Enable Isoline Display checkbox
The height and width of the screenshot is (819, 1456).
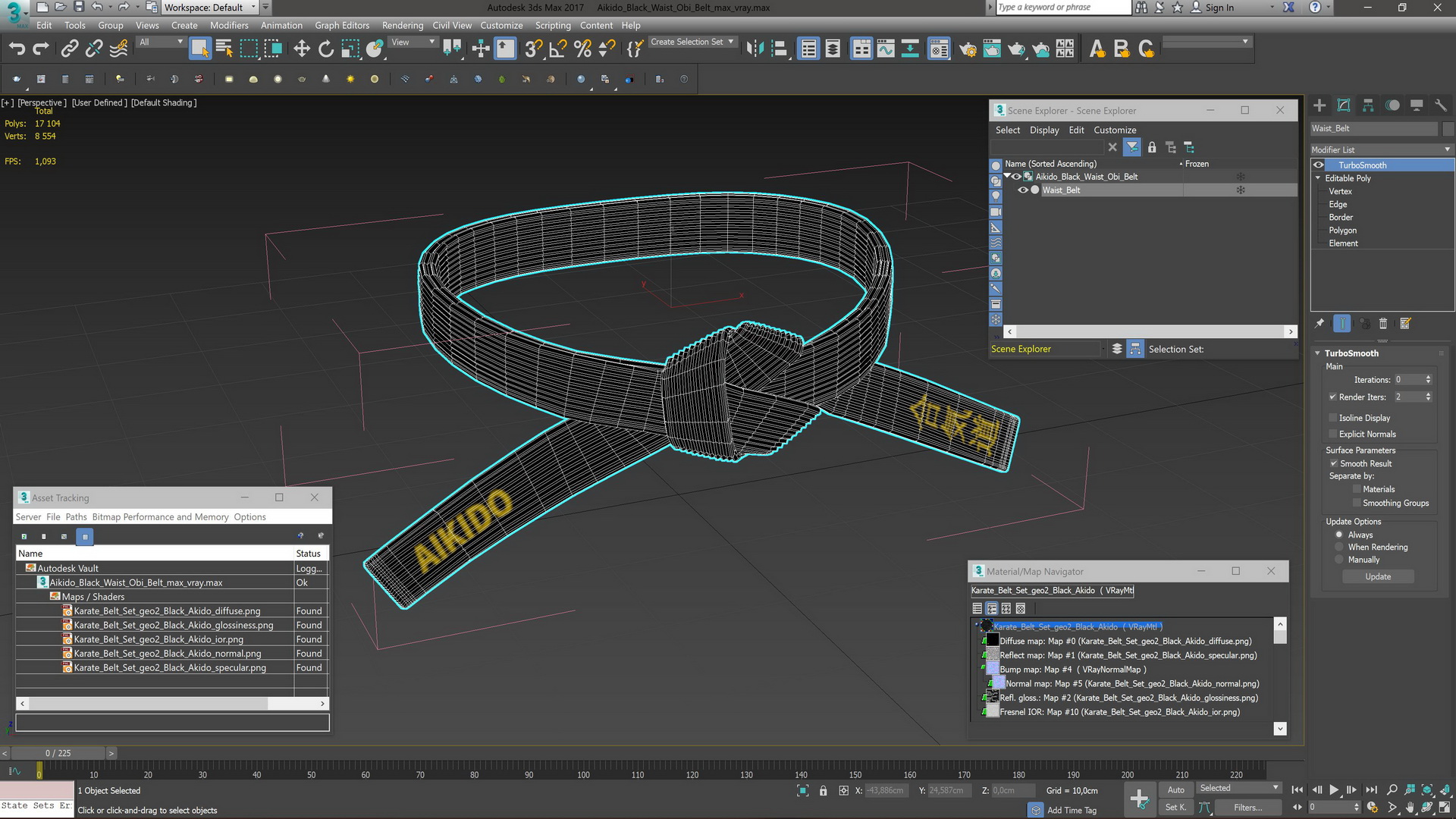tap(1333, 418)
